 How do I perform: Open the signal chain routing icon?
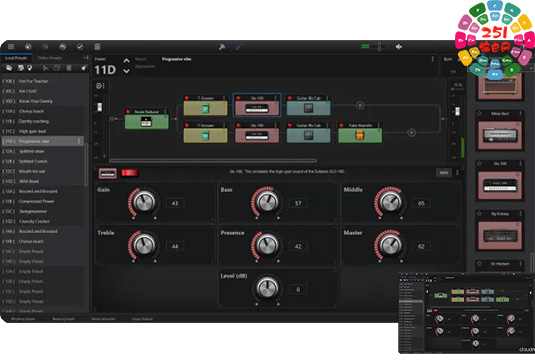[x=99, y=86]
